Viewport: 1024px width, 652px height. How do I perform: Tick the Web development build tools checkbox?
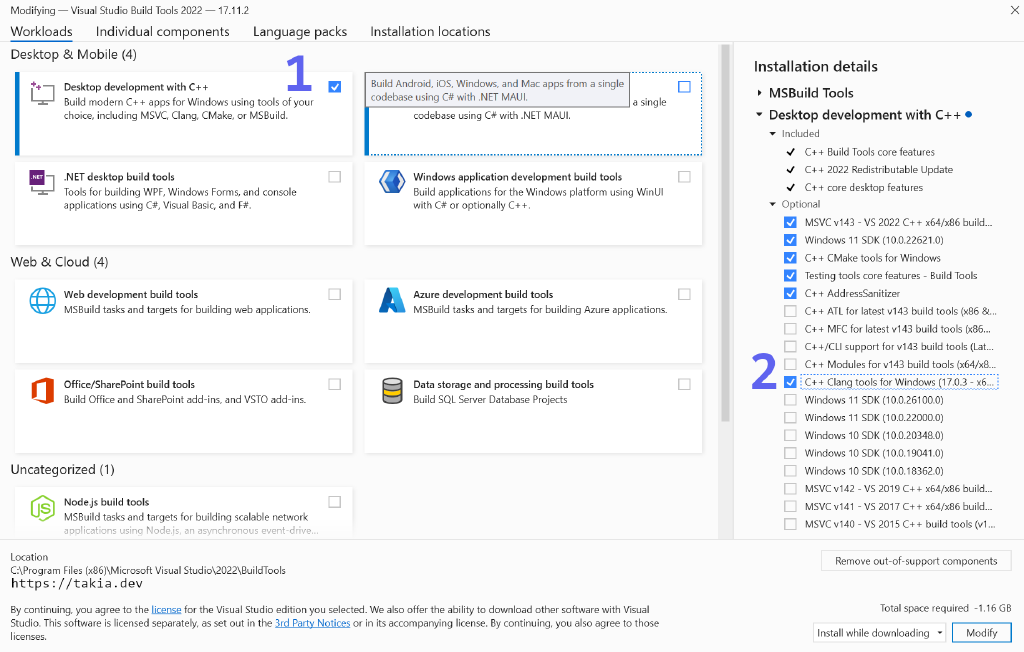(x=335, y=295)
